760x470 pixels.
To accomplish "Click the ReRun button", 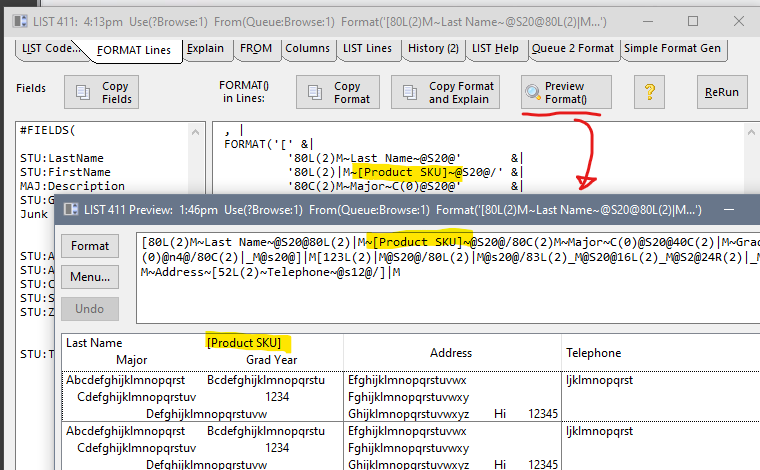I will (721, 93).
